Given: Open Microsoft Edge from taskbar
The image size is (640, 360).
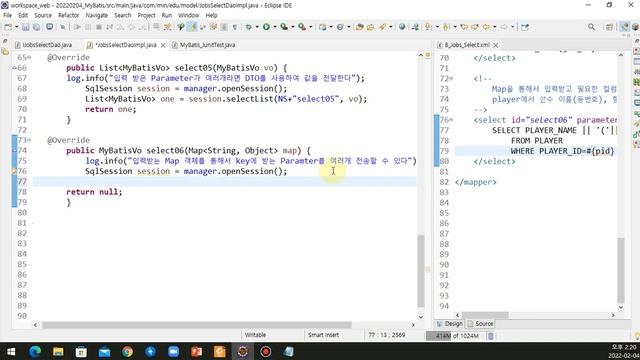Looking at the screenshot, I should pyautogui.click(x=35, y=351).
